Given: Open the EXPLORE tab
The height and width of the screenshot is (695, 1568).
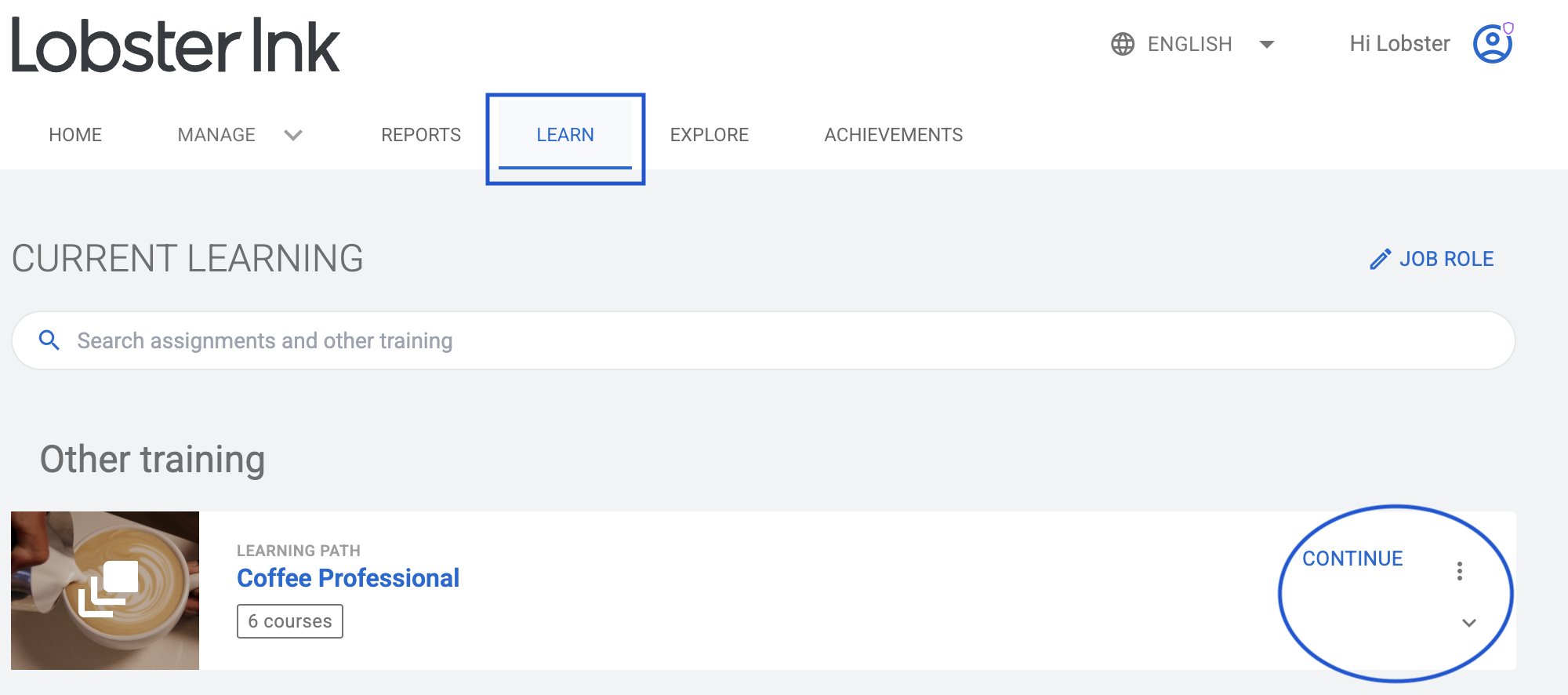Looking at the screenshot, I should (x=710, y=135).
